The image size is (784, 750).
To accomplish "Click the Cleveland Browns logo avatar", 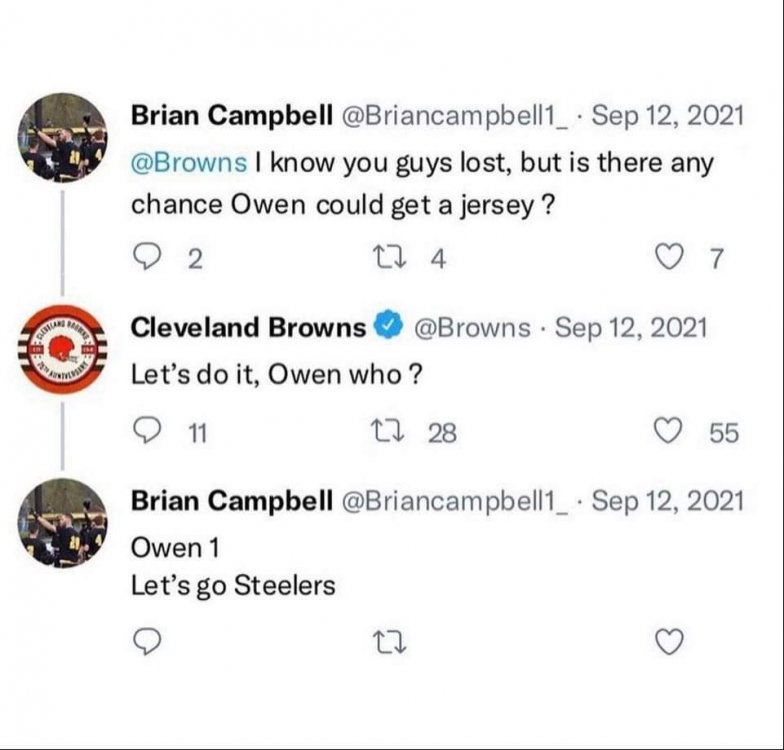I will (63, 349).
